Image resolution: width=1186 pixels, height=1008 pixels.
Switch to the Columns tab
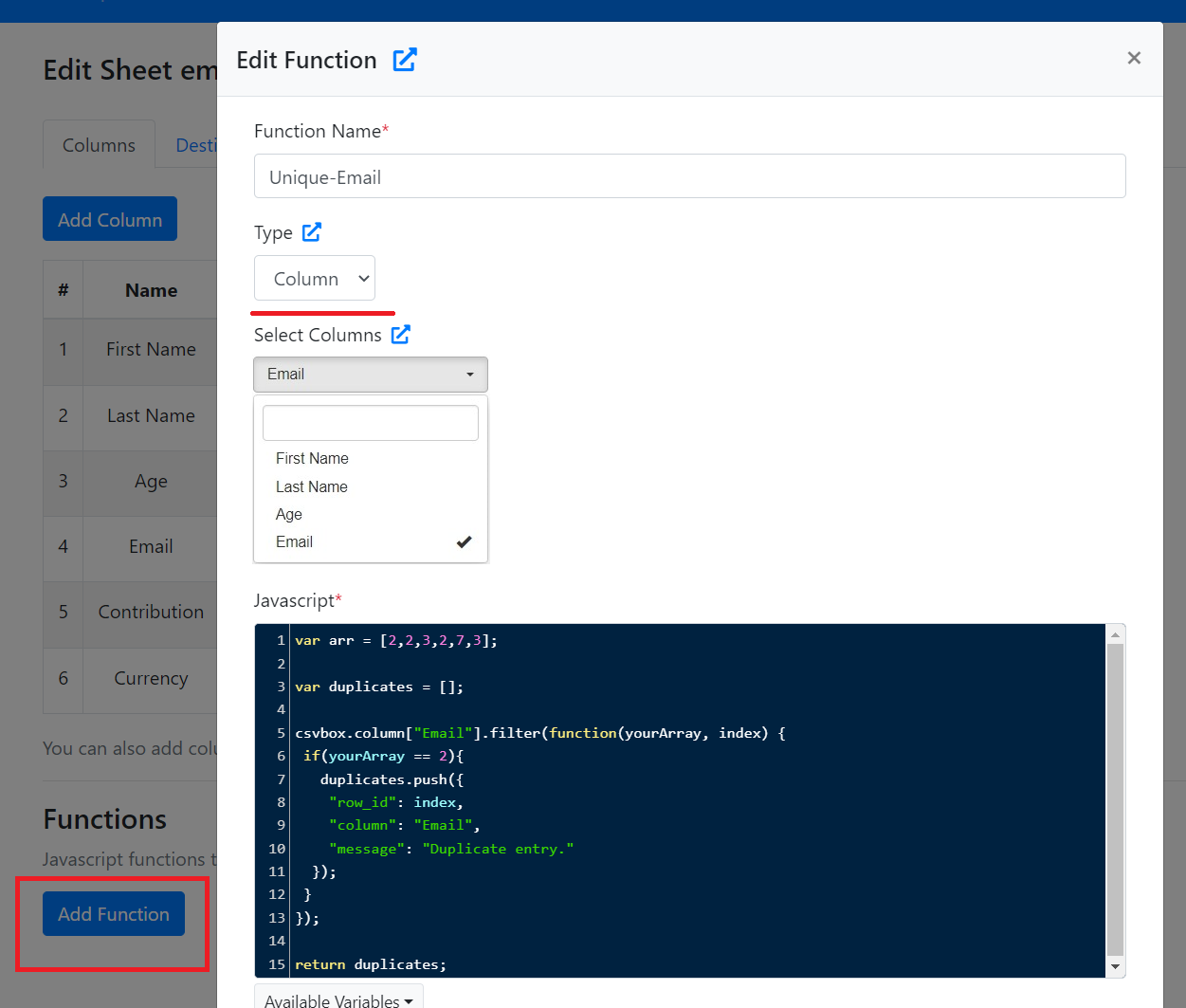[99, 145]
